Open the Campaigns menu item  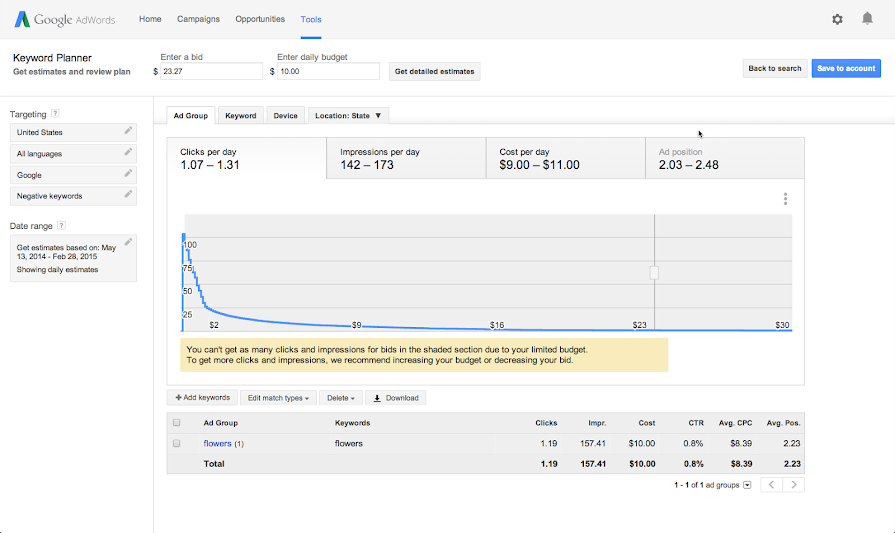[x=198, y=19]
